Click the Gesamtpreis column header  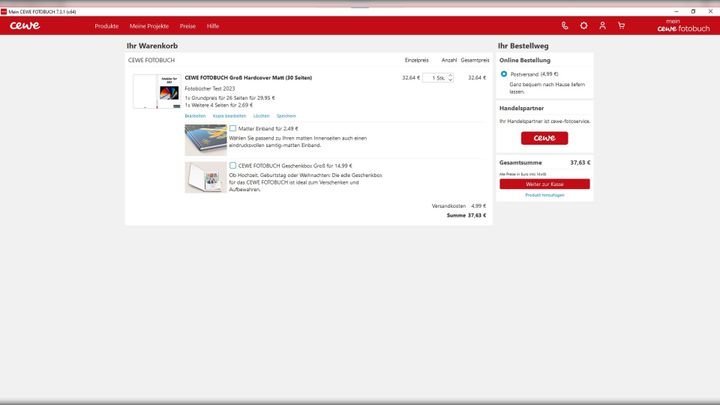[x=475, y=60]
